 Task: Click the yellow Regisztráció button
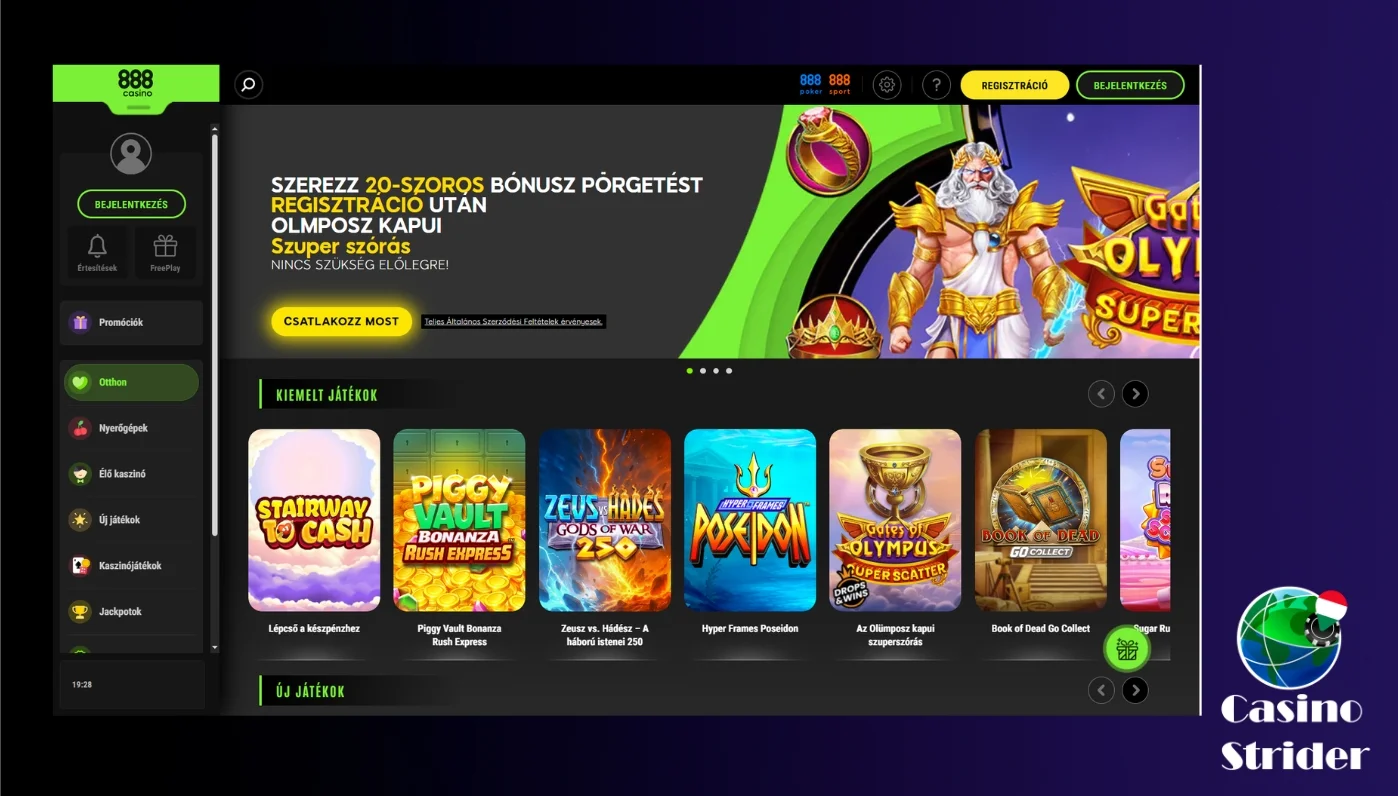point(1015,85)
